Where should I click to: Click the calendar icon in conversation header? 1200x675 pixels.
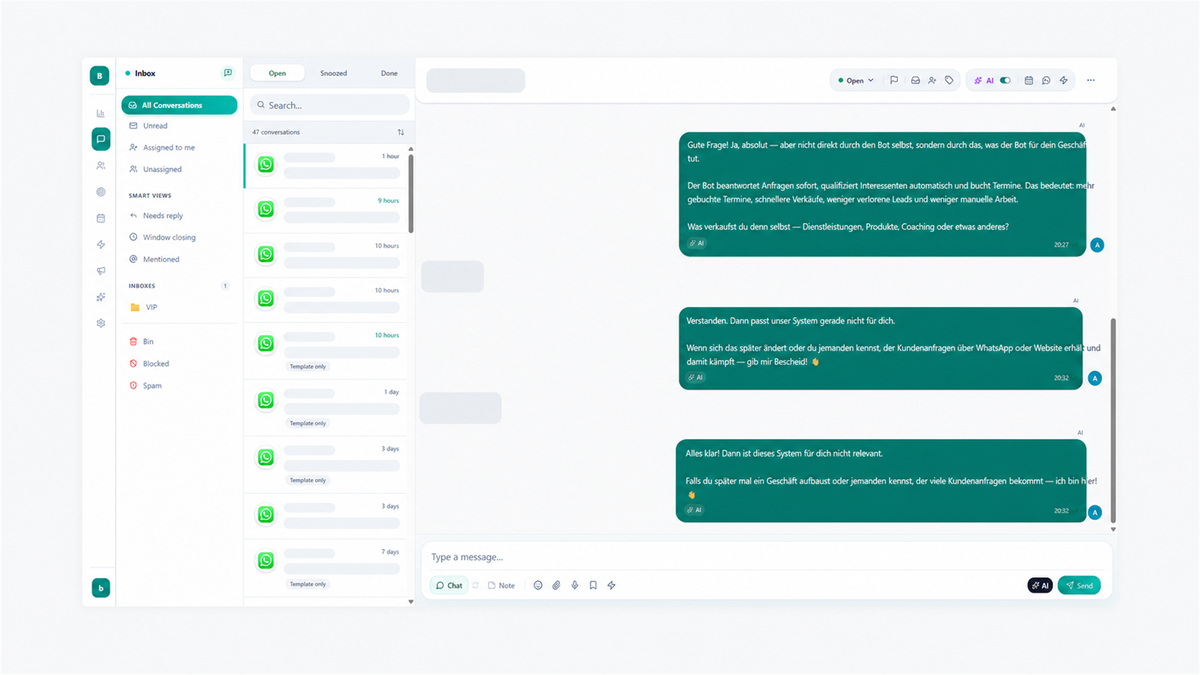coord(1028,80)
